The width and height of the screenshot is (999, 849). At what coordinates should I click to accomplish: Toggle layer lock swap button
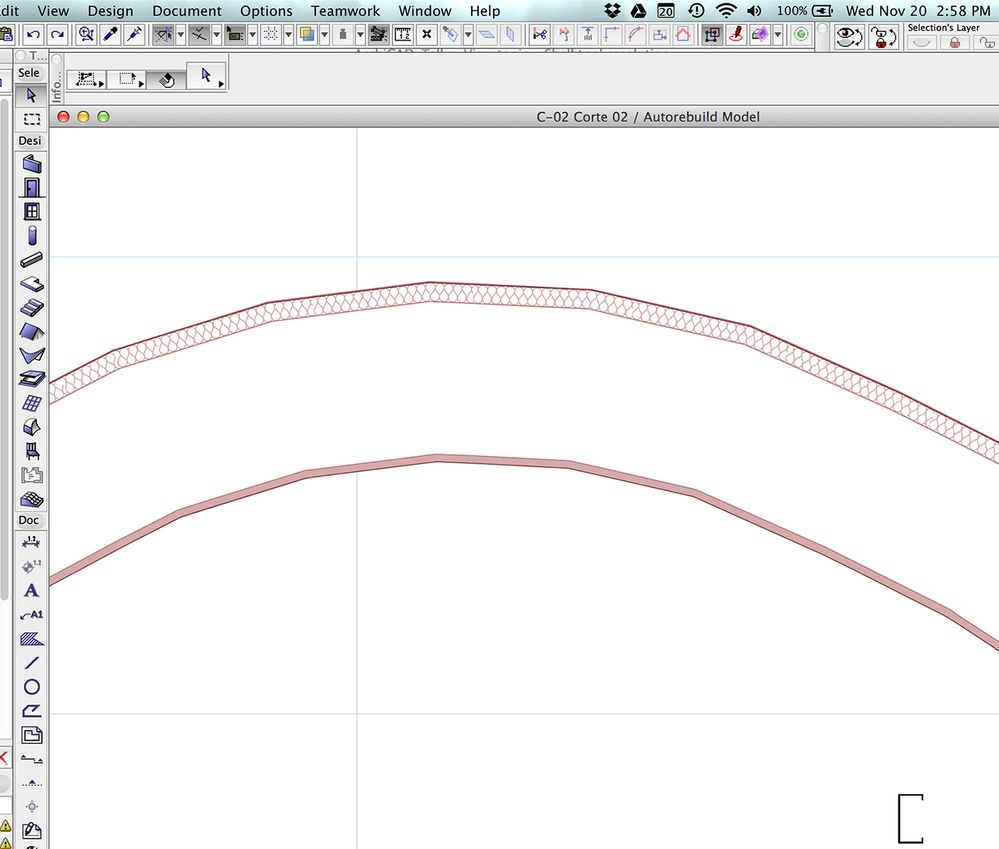click(882, 38)
